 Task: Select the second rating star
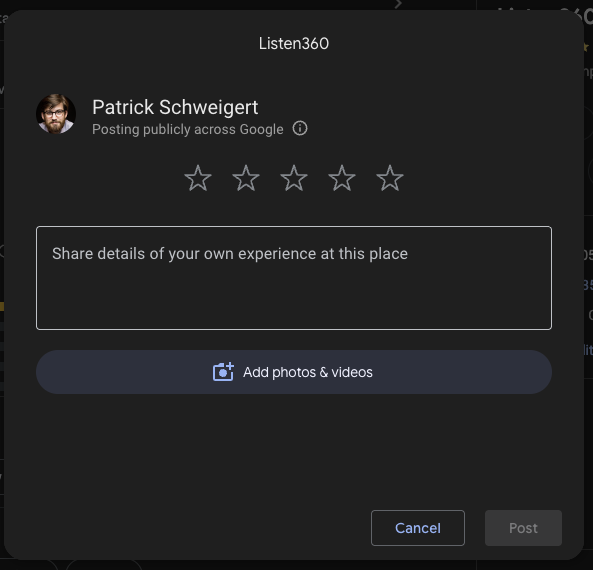coord(246,178)
